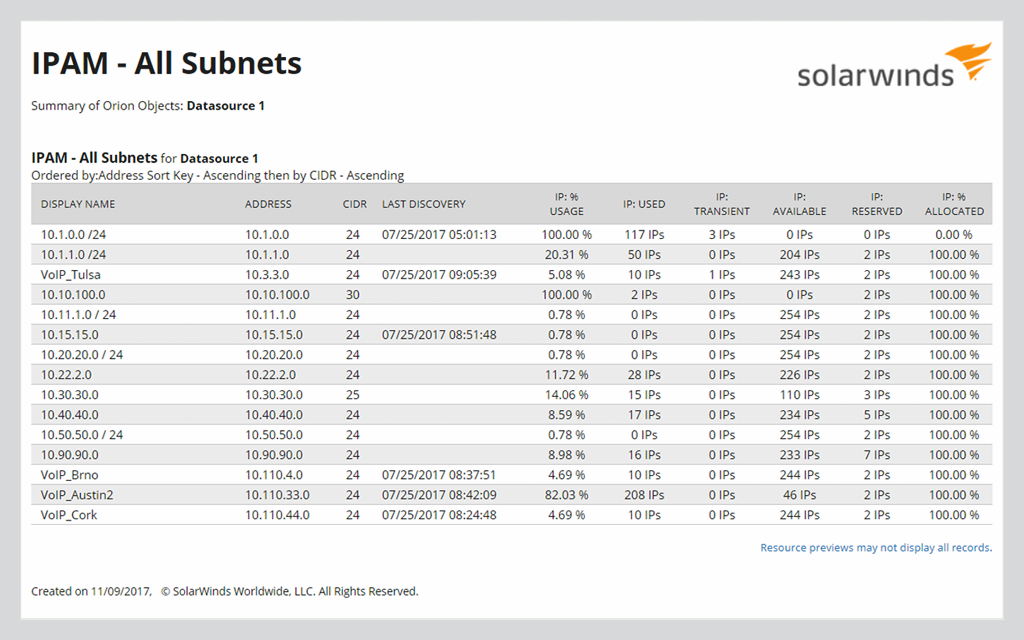
Task: Click the LAST DISCOVERY column header
Action: point(424,204)
